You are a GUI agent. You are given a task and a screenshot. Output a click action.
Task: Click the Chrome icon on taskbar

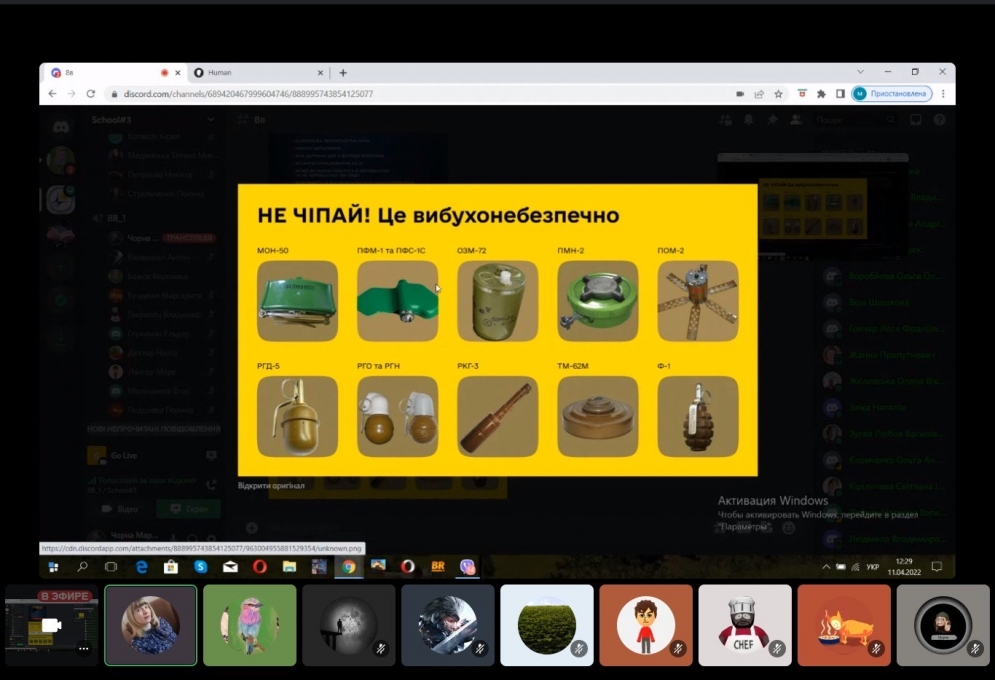[348, 567]
